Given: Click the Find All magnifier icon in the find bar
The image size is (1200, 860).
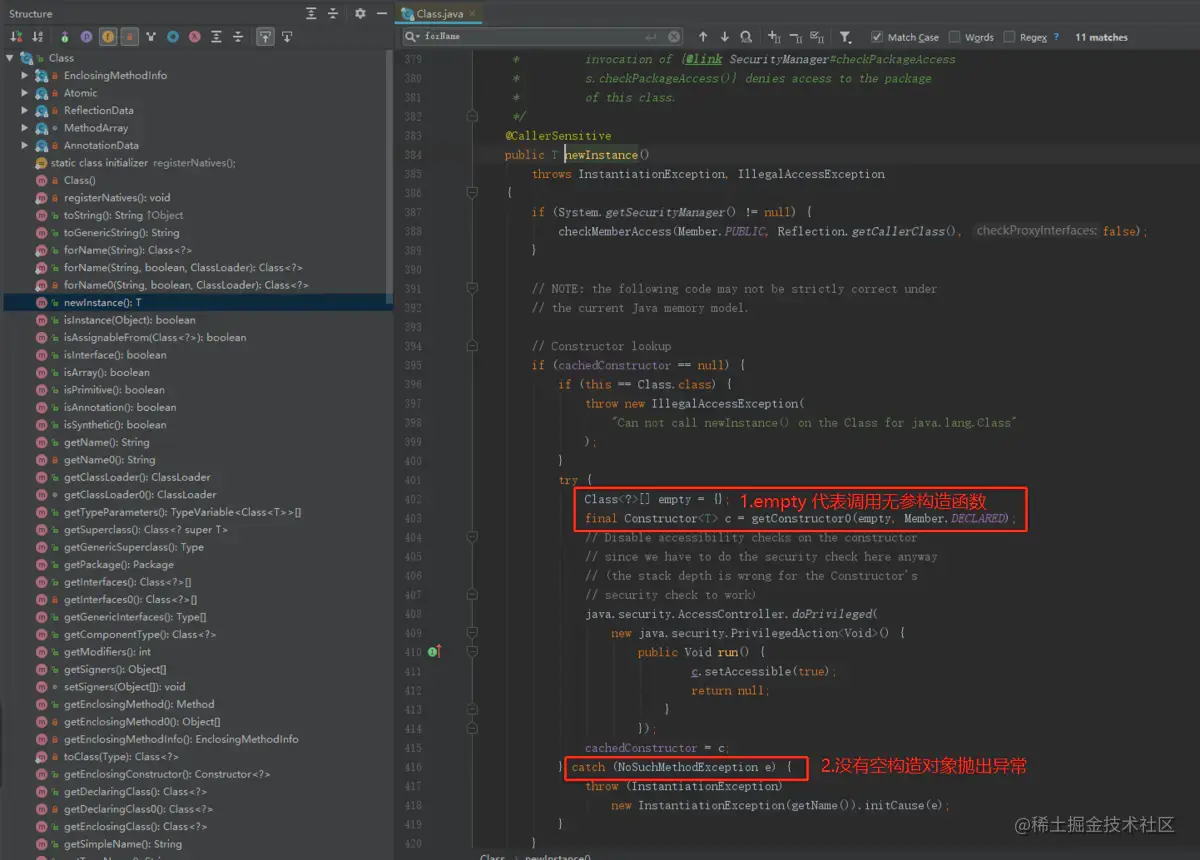Looking at the screenshot, I should coord(746,37).
